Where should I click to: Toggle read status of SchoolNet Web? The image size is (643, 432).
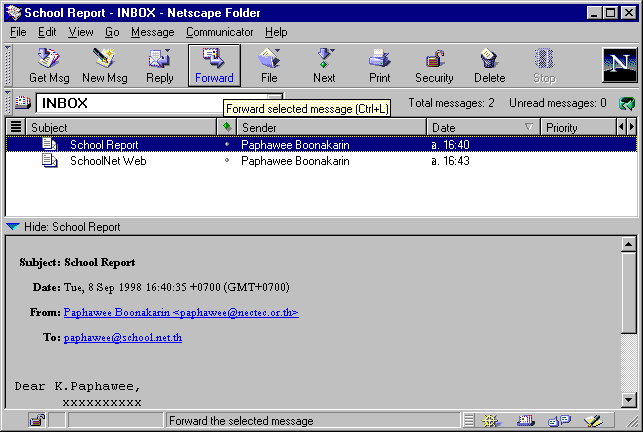coord(227,160)
